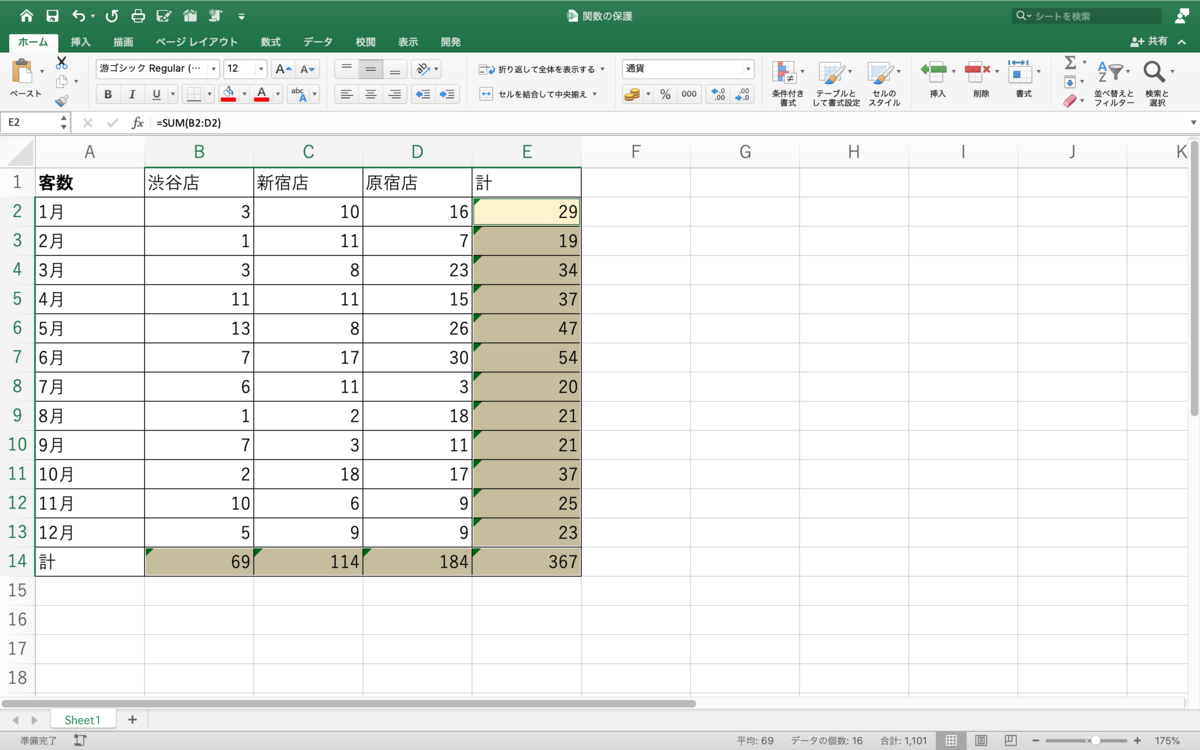The width and height of the screenshot is (1200, 750).
Task: Toggle top vertical alignment
Action: click(346, 69)
